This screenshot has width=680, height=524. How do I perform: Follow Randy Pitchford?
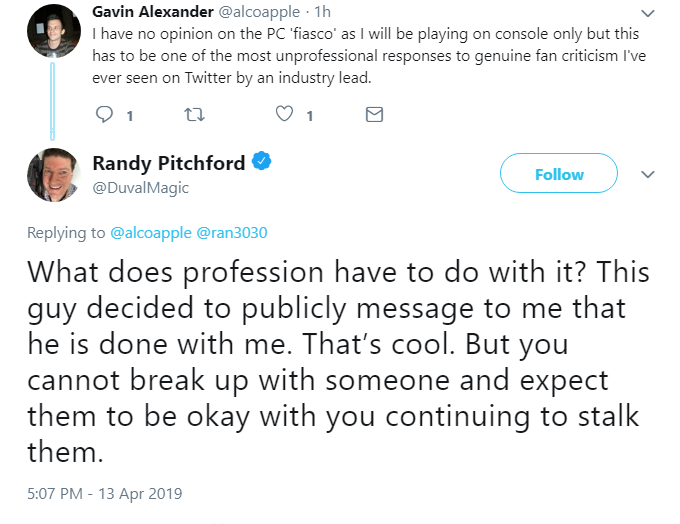point(559,173)
